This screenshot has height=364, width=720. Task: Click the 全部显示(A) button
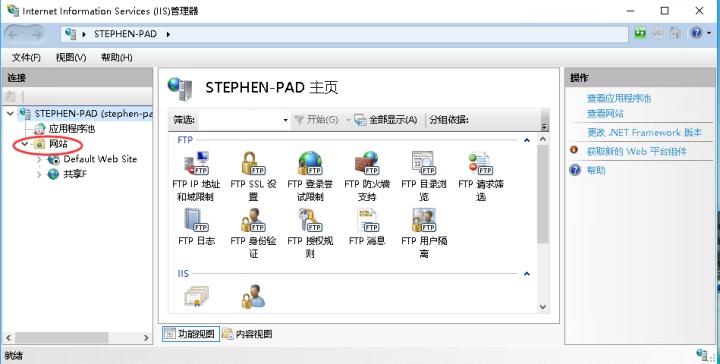pos(386,120)
